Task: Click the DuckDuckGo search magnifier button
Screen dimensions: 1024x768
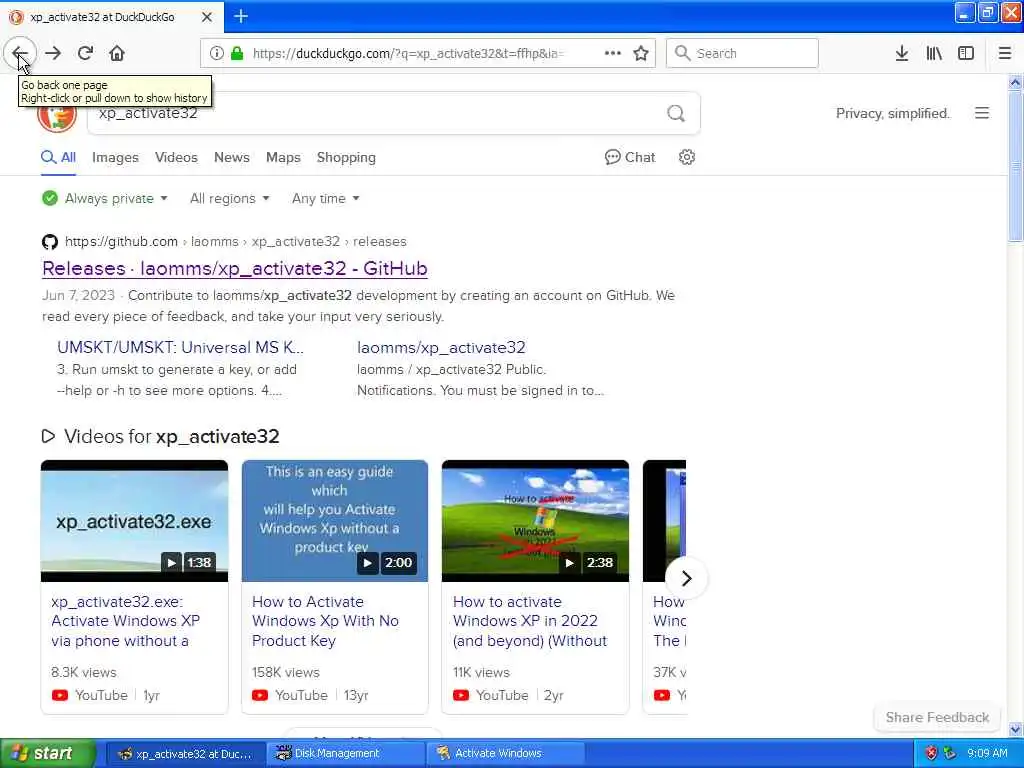Action: [676, 114]
